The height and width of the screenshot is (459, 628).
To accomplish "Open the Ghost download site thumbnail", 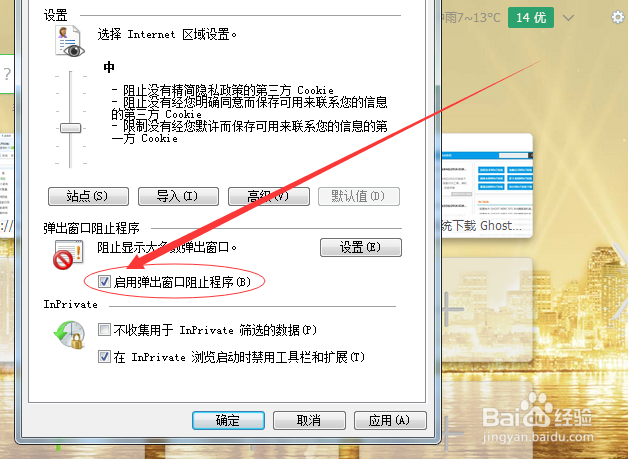I will pyautogui.click(x=487, y=185).
